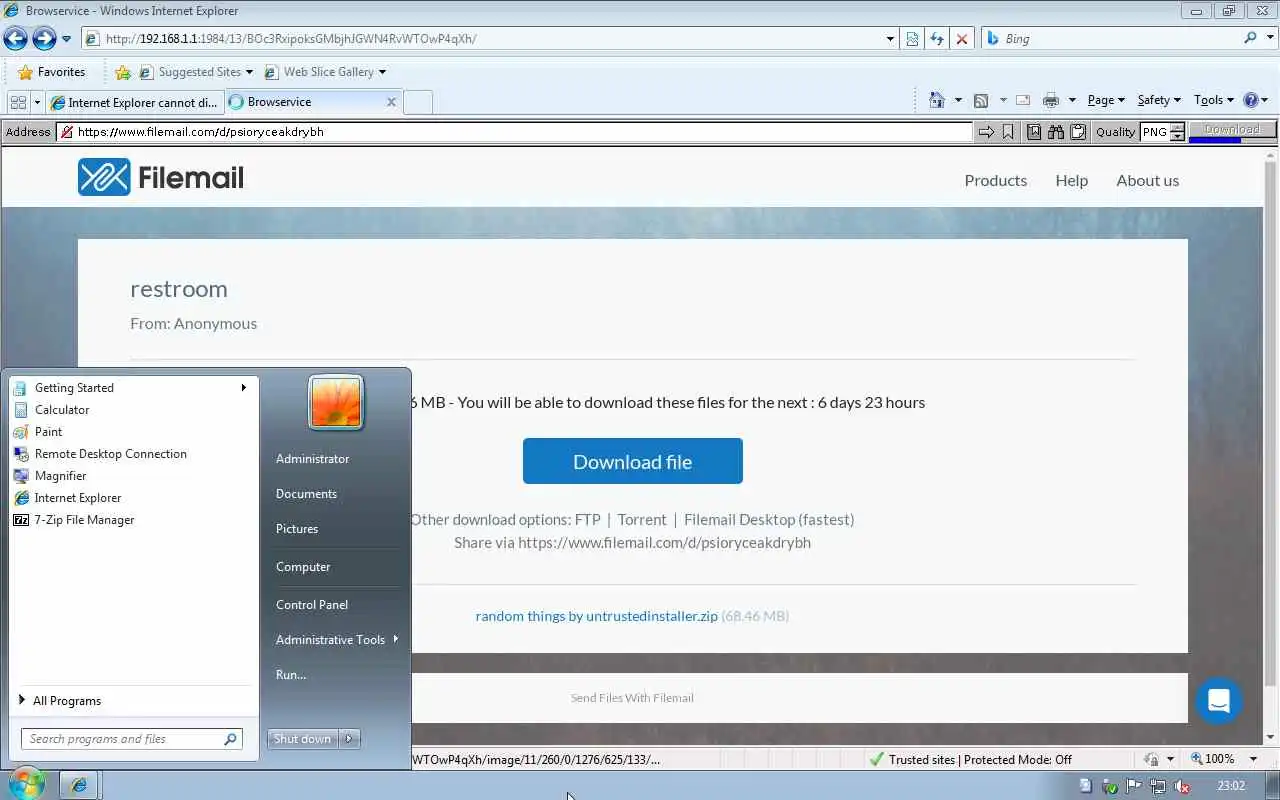1280x800 pixels.
Task: Click the red Stop loading icon
Action: (962, 39)
